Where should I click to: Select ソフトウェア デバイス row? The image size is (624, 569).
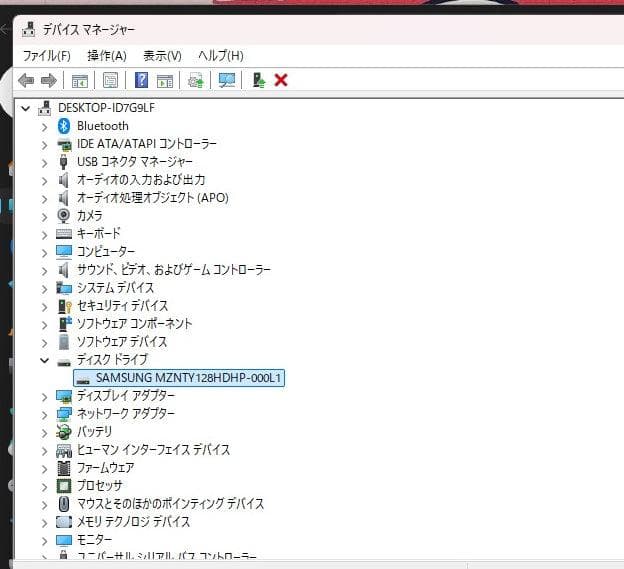(122, 342)
